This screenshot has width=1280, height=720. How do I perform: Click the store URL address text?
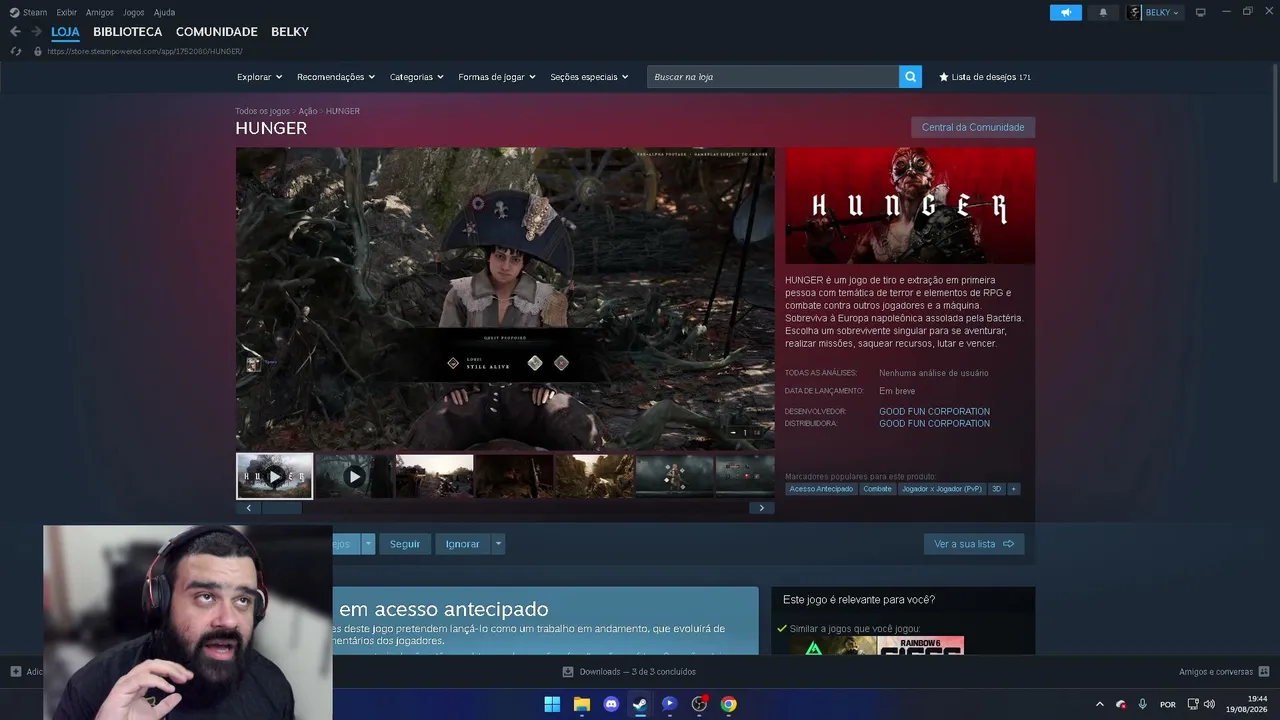coord(145,51)
